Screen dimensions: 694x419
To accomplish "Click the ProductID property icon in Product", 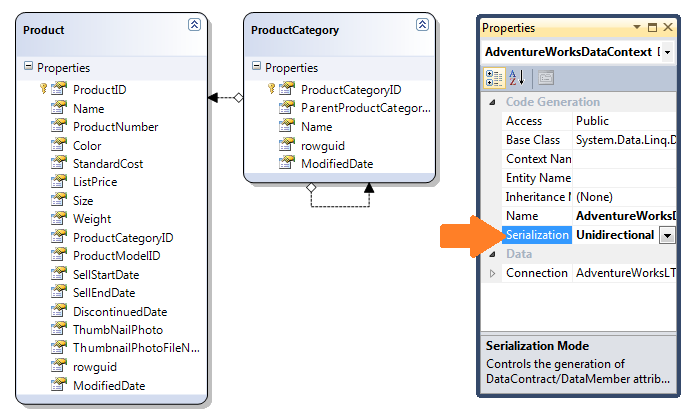I will (x=59, y=89).
